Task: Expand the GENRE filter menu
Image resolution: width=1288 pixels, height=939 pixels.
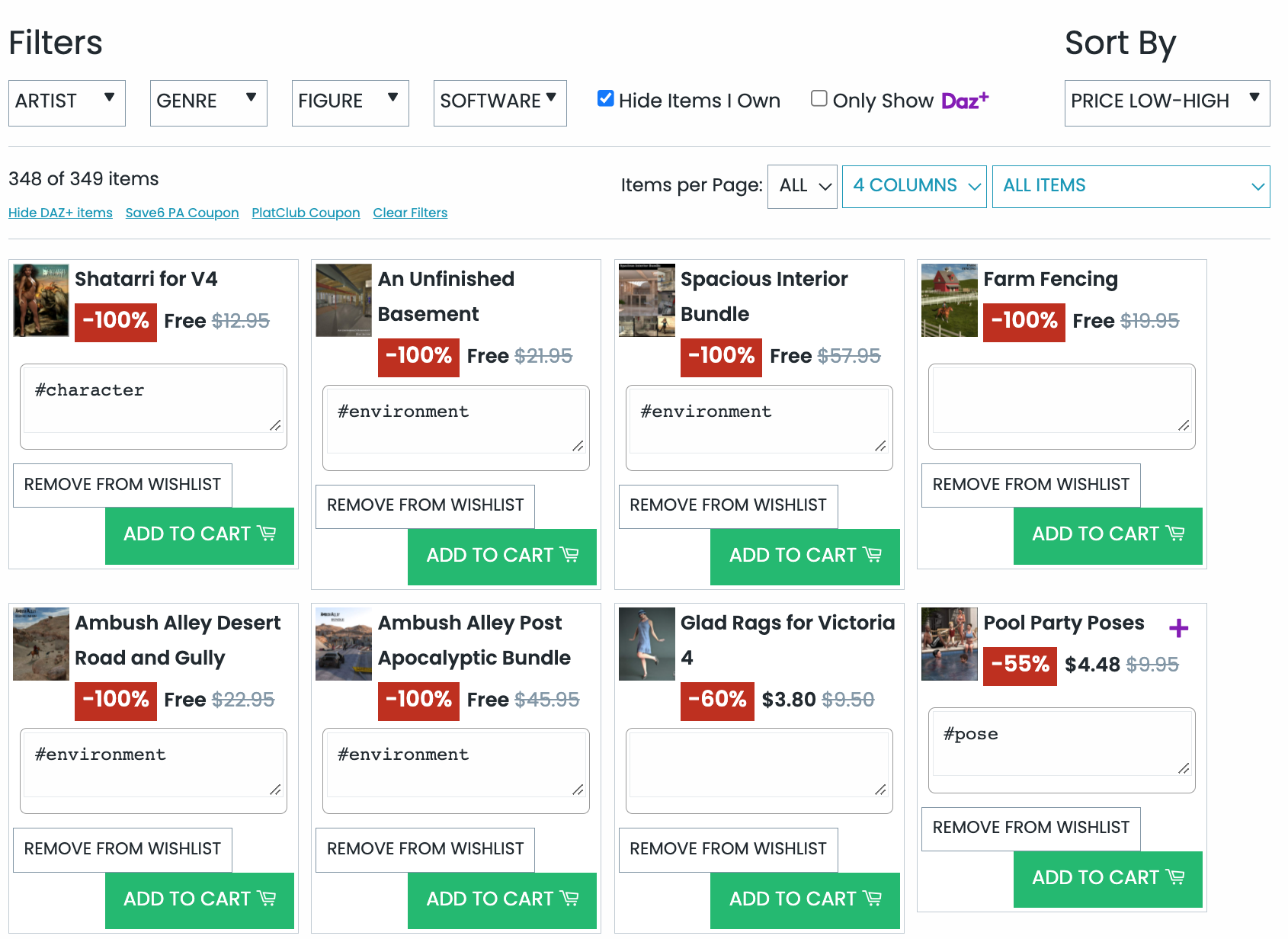Action: (208, 102)
